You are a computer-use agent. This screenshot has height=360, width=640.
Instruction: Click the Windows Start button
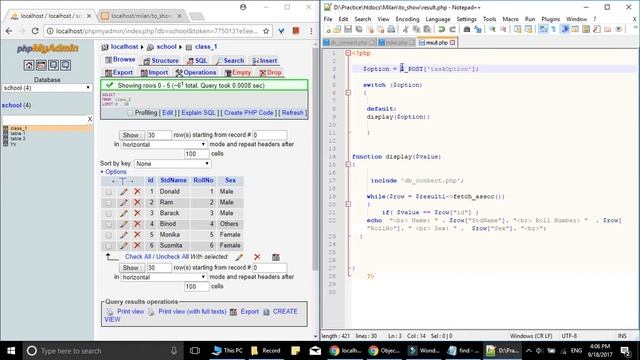coord(11,351)
